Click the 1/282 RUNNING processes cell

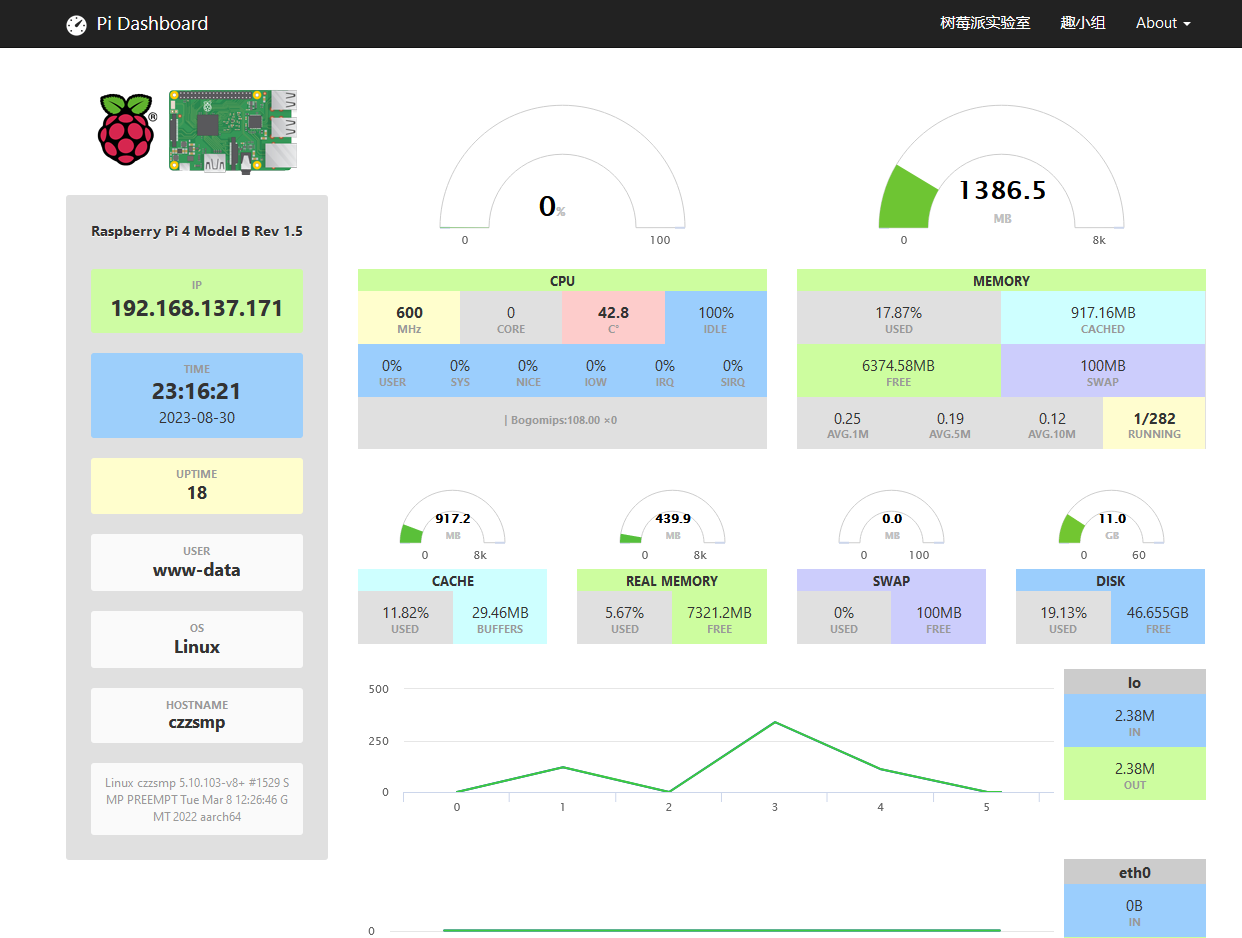click(1154, 423)
